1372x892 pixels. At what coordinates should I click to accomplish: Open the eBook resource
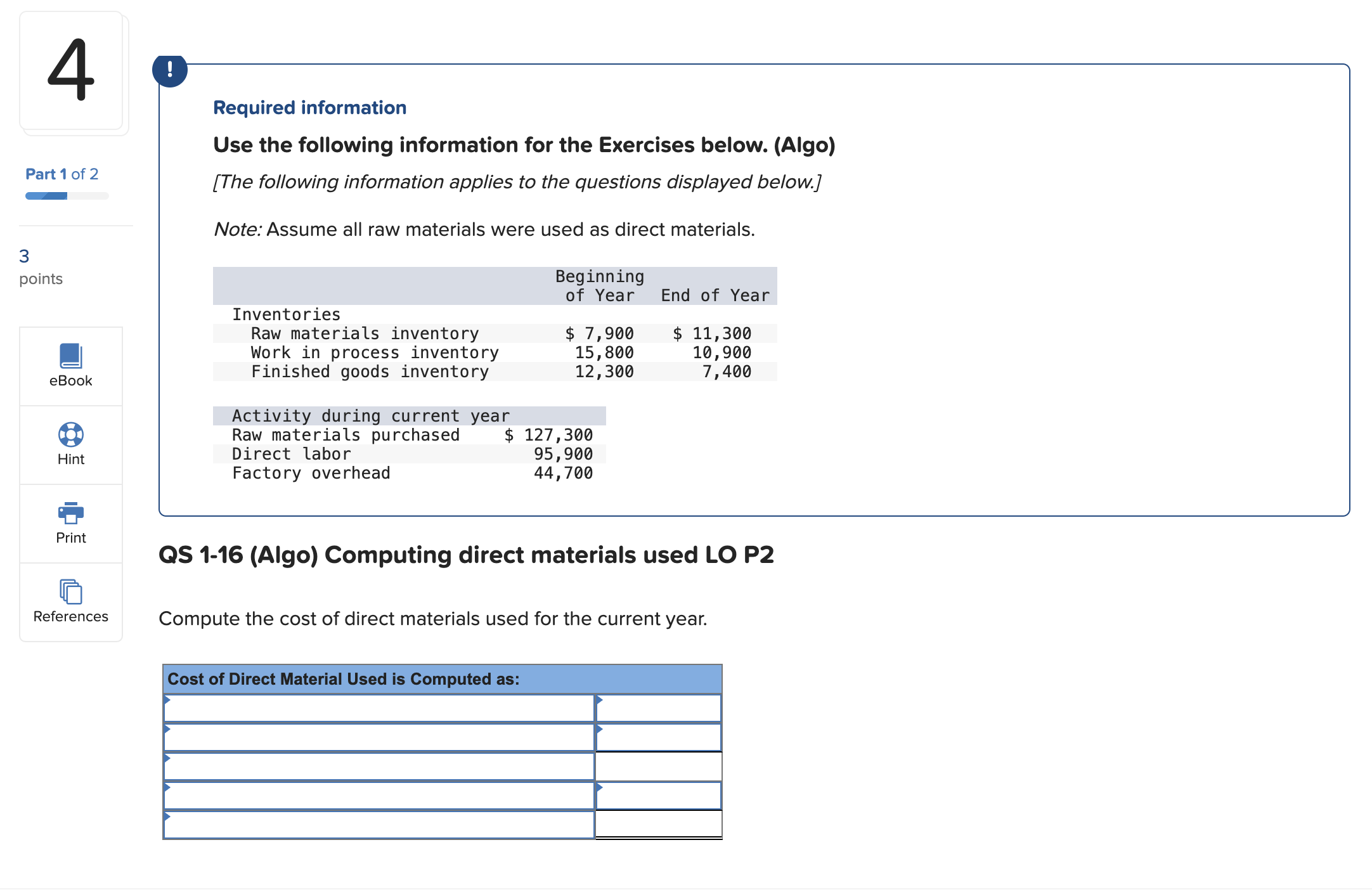70,366
